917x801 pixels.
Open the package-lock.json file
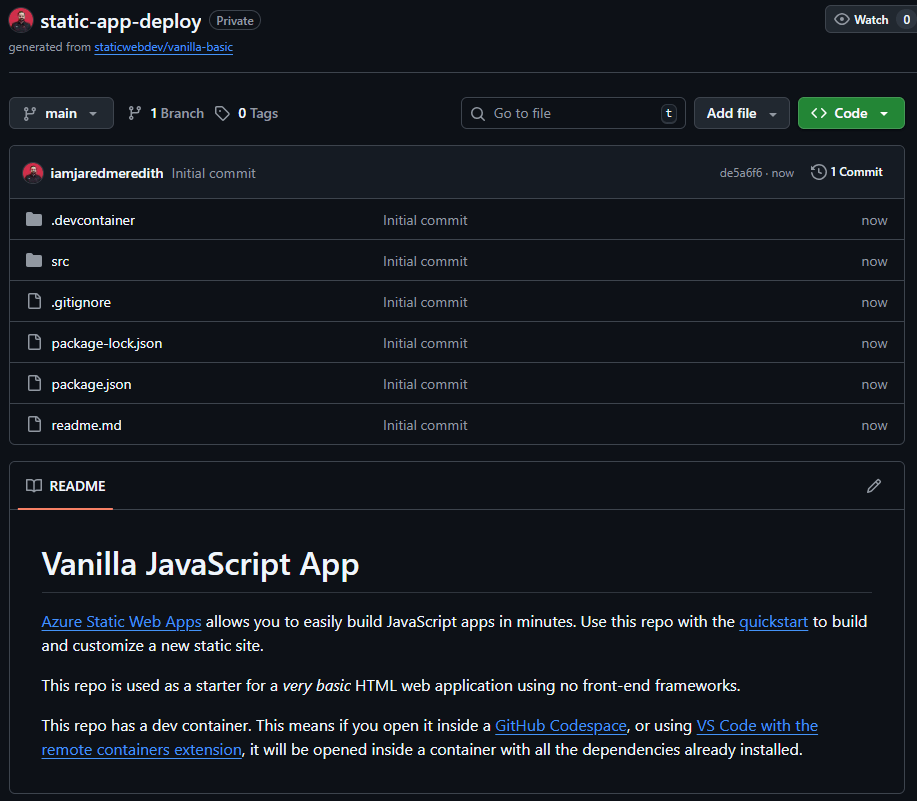pyautogui.click(x=106, y=343)
